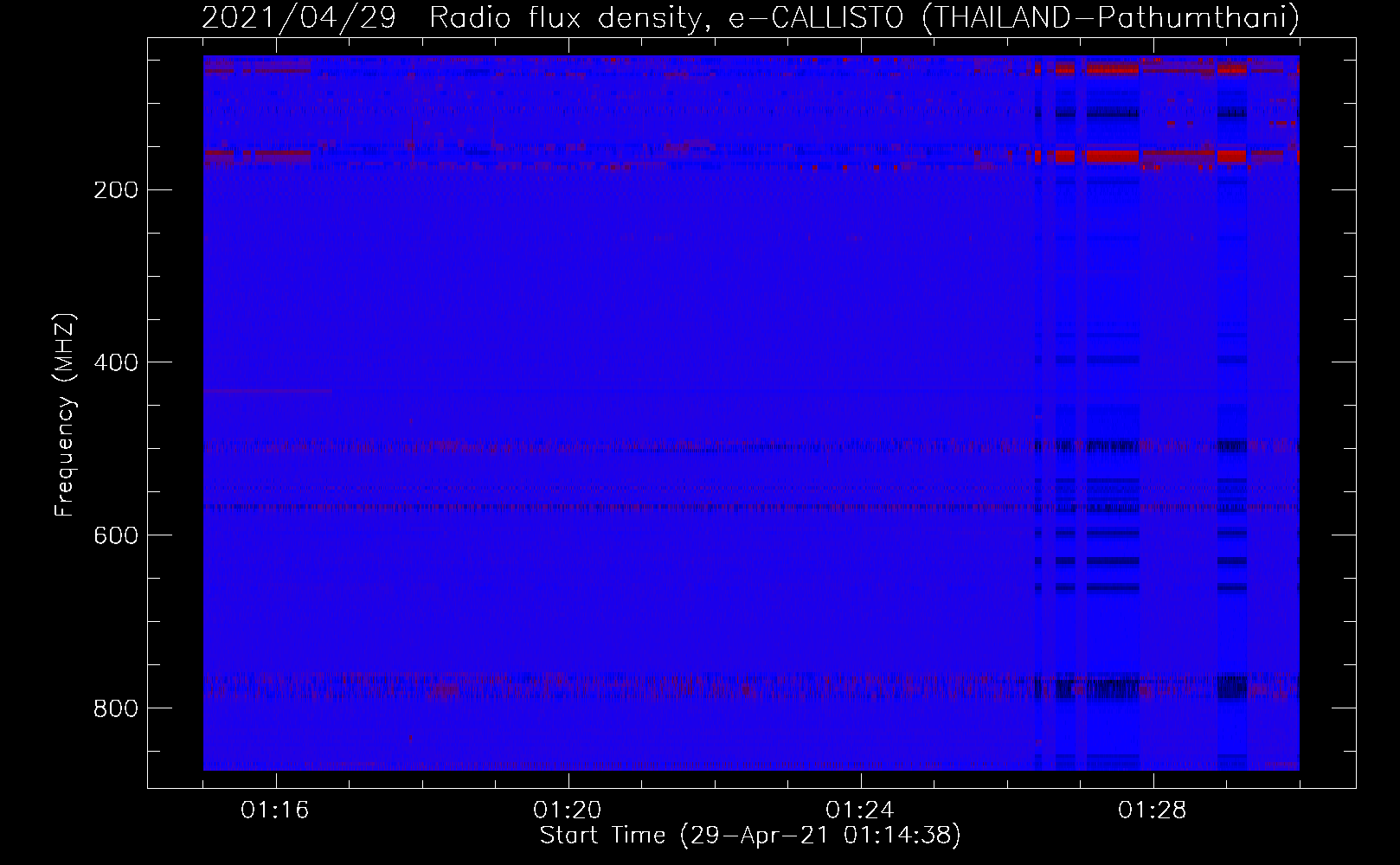Click the "Start Time (29-Apr-21 01:14:38)" axis label
The width and height of the screenshot is (1400, 865).
[x=750, y=836]
